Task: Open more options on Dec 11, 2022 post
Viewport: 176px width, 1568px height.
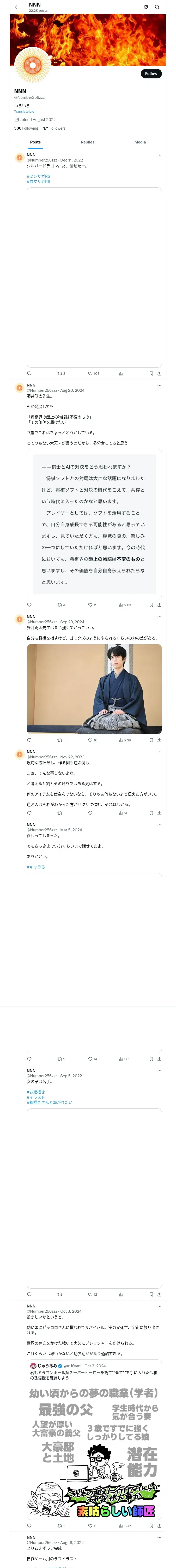Action: 160,155
